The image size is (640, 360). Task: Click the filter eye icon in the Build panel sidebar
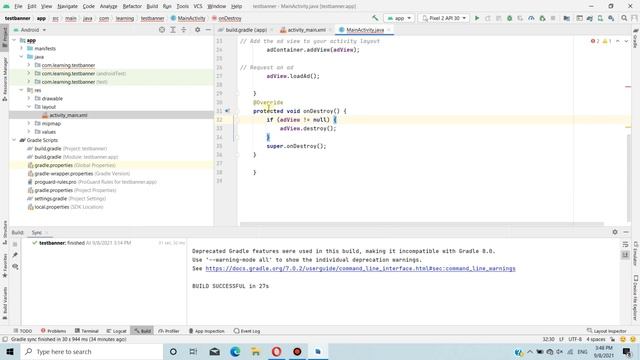15,267
